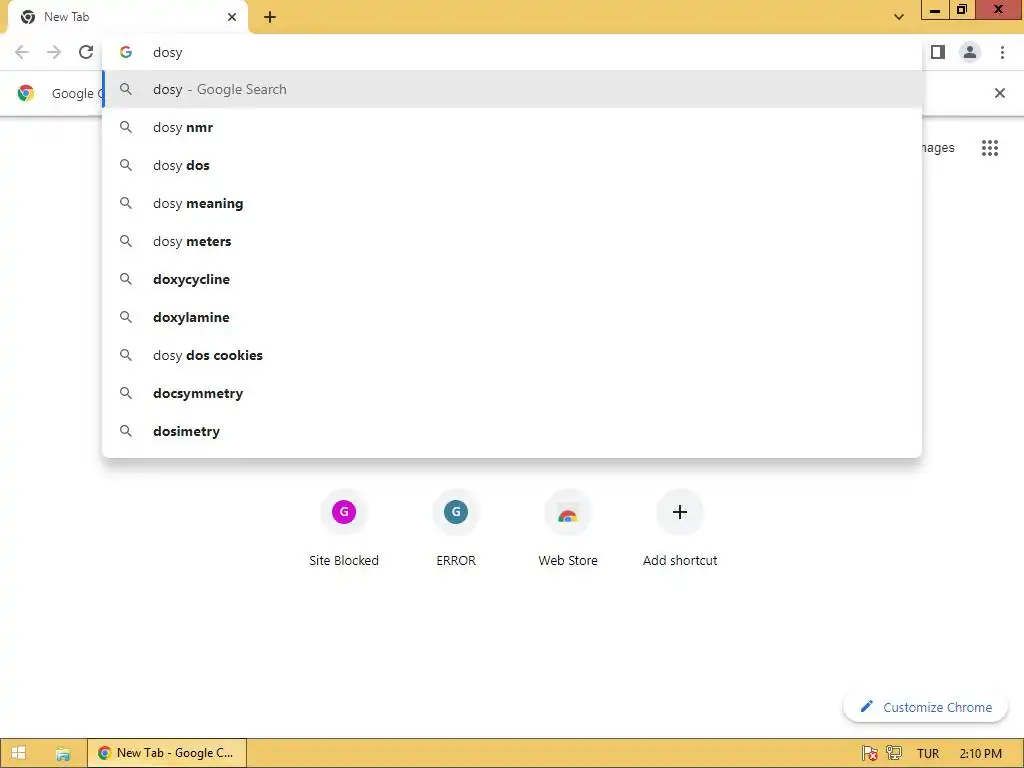The image size is (1024, 768).
Task: Open the Google apps grid
Action: [x=989, y=148]
